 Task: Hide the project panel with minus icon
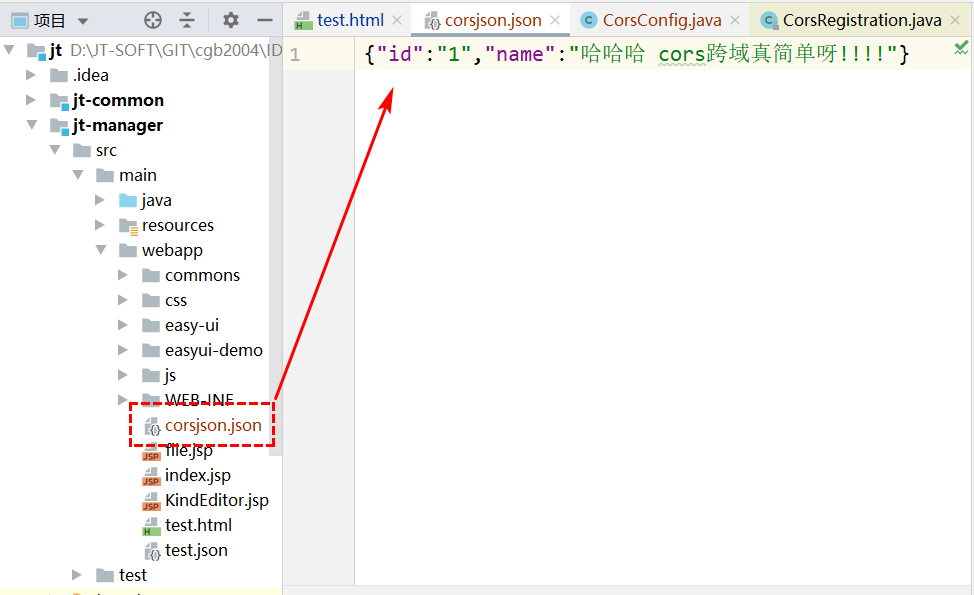click(265, 20)
